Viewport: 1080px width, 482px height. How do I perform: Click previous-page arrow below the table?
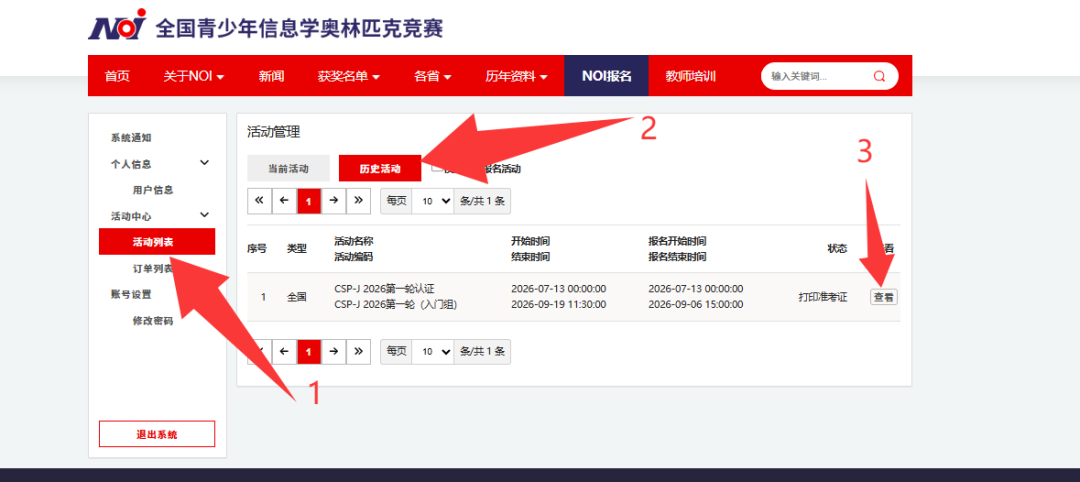tap(284, 351)
